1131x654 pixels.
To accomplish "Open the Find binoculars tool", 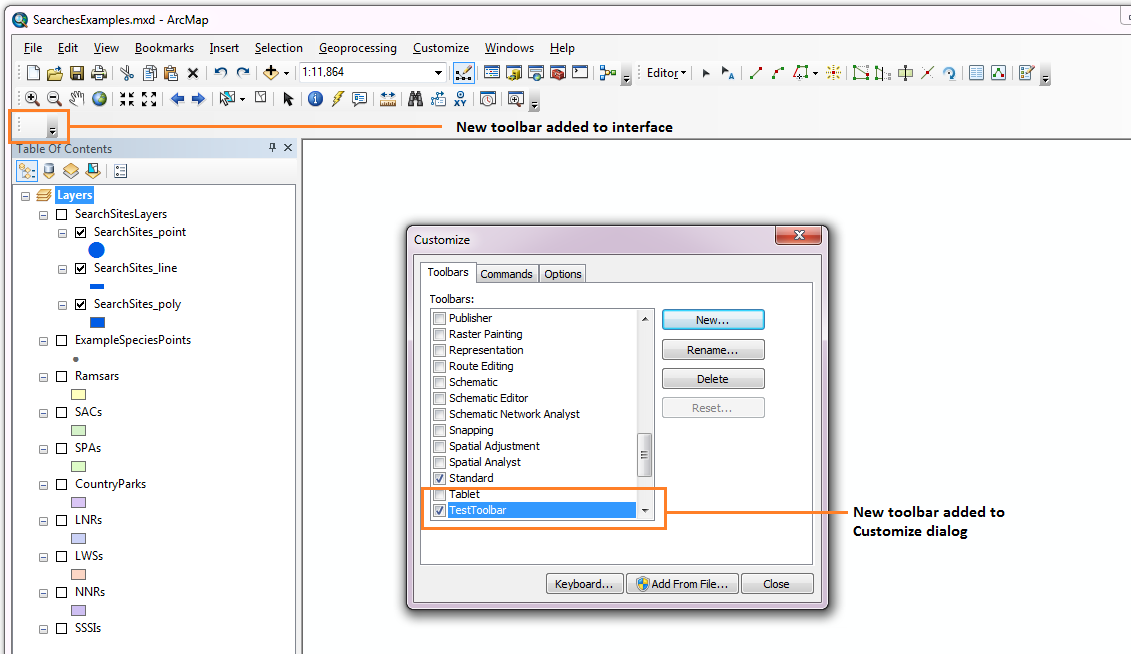I will pos(415,99).
